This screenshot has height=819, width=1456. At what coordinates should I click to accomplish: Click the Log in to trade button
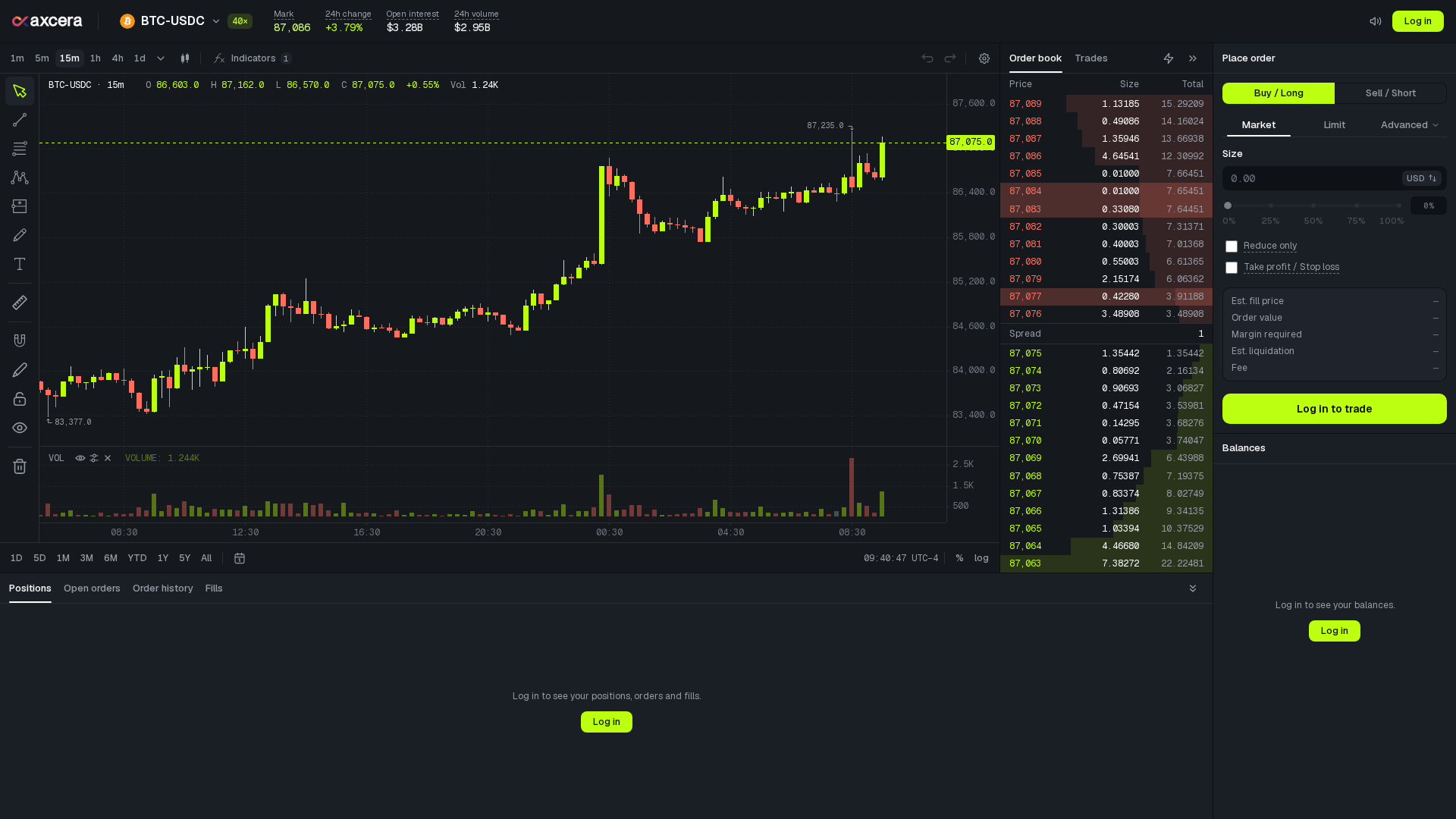[1335, 409]
